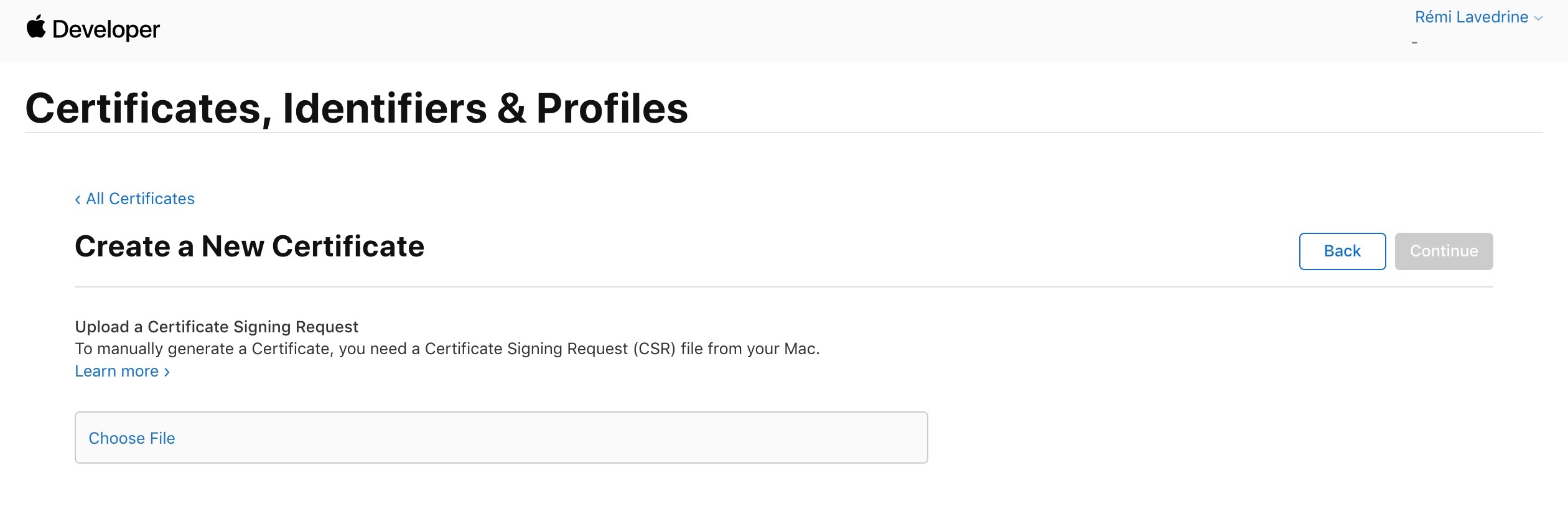The image size is (1568, 529).
Task: Click the CSR instructions sentence mentioning your Mac
Action: click(447, 349)
